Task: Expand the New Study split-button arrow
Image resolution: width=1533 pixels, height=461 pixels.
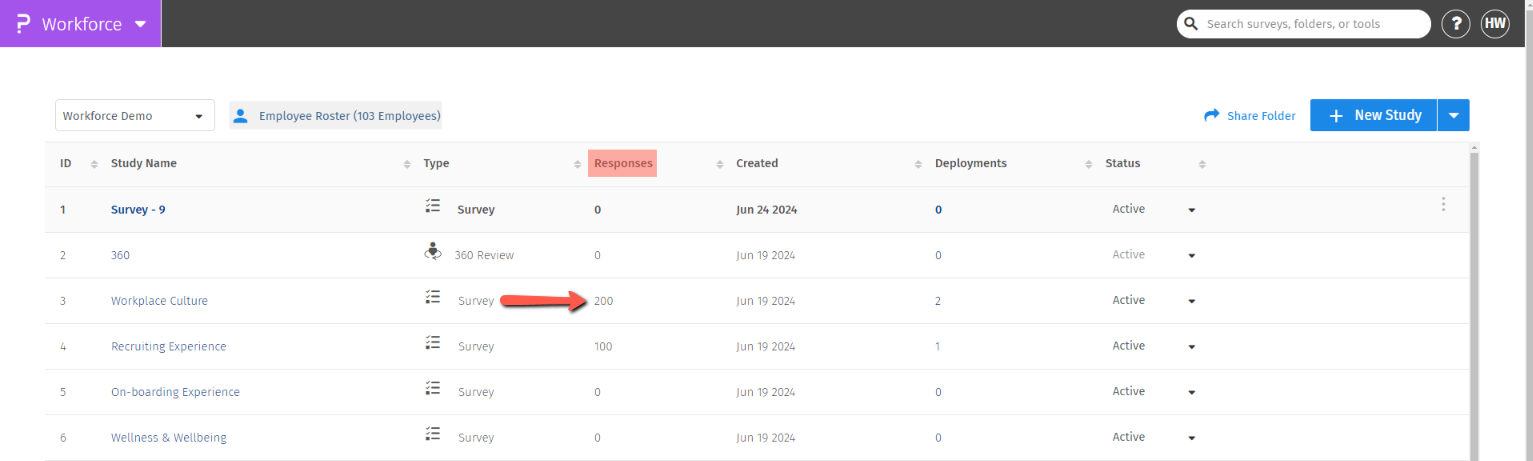Action: point(1453,116)
